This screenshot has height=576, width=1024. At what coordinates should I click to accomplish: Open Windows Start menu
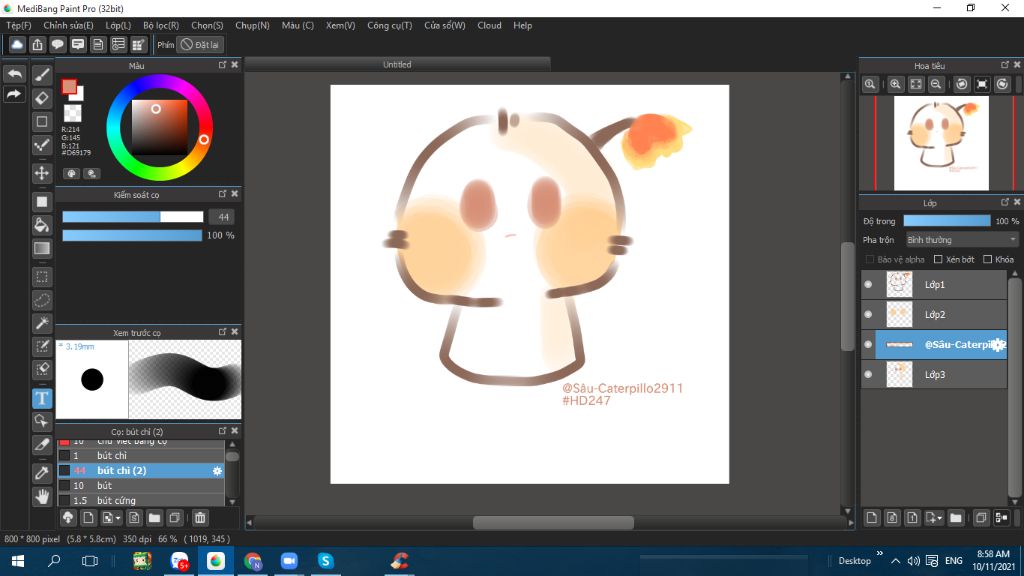[x=18, y=561]
